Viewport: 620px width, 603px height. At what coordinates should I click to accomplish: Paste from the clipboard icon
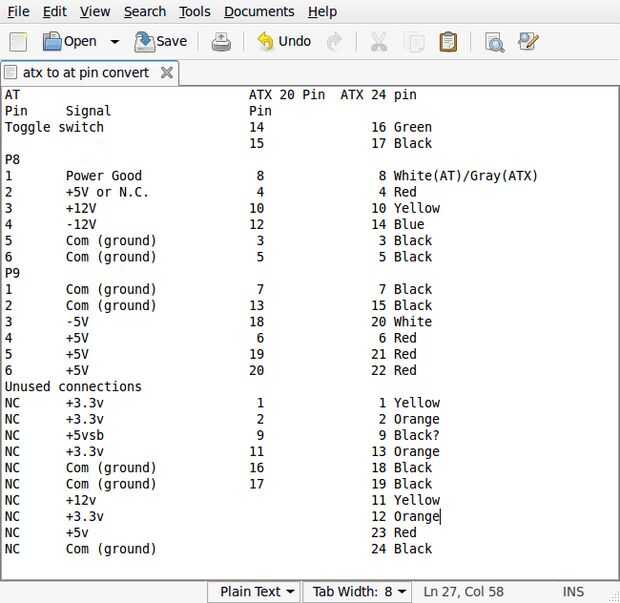pos(448,42)
